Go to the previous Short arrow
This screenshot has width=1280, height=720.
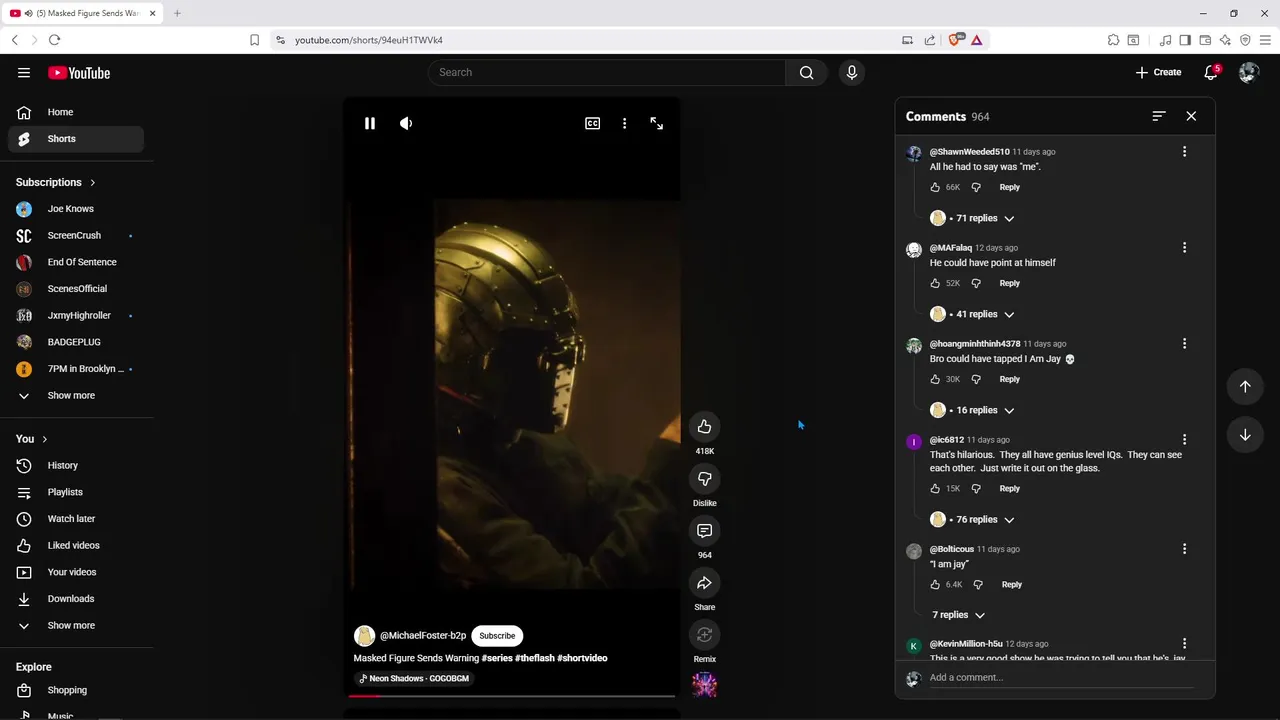1245,386
